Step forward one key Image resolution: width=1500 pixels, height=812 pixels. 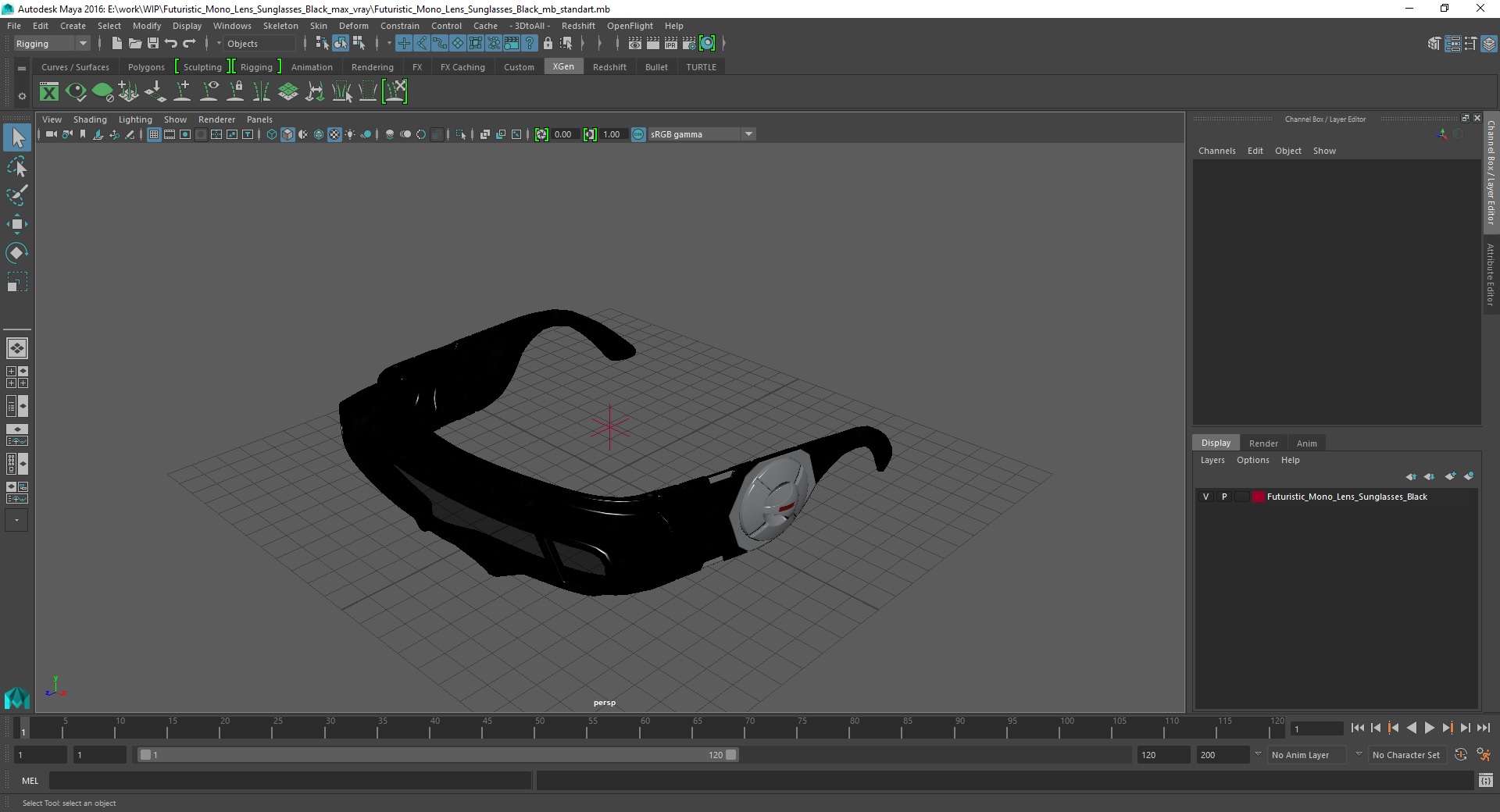pos(1447,728)
